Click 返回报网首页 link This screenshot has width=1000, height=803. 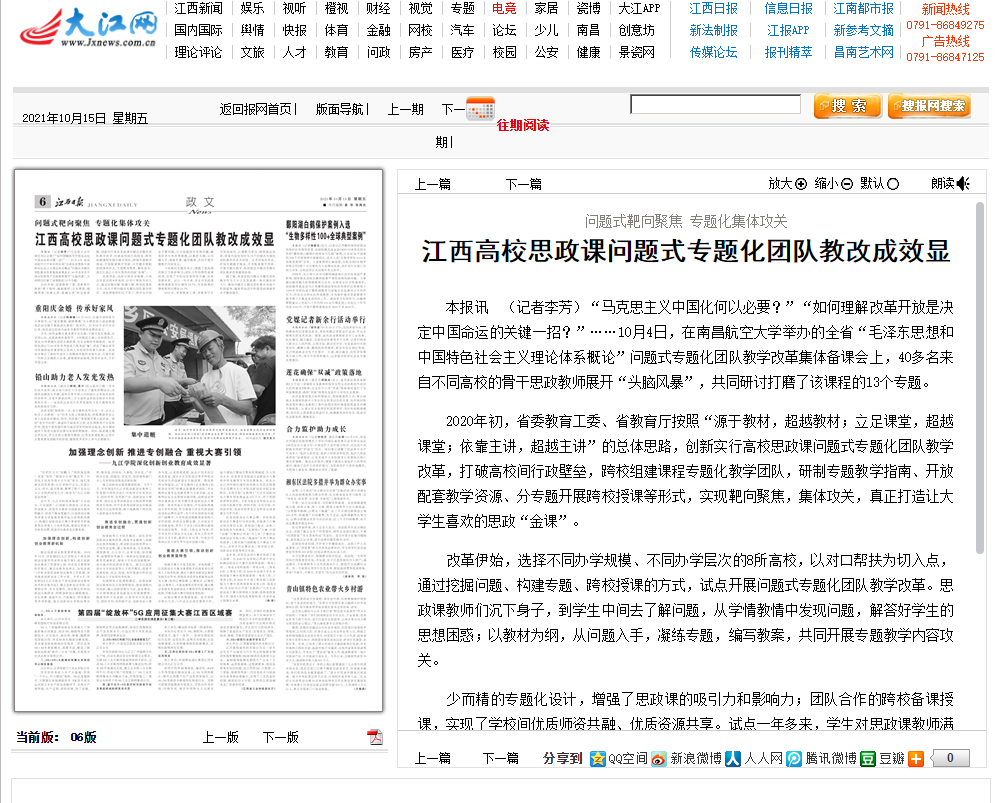tap(256, 109)
